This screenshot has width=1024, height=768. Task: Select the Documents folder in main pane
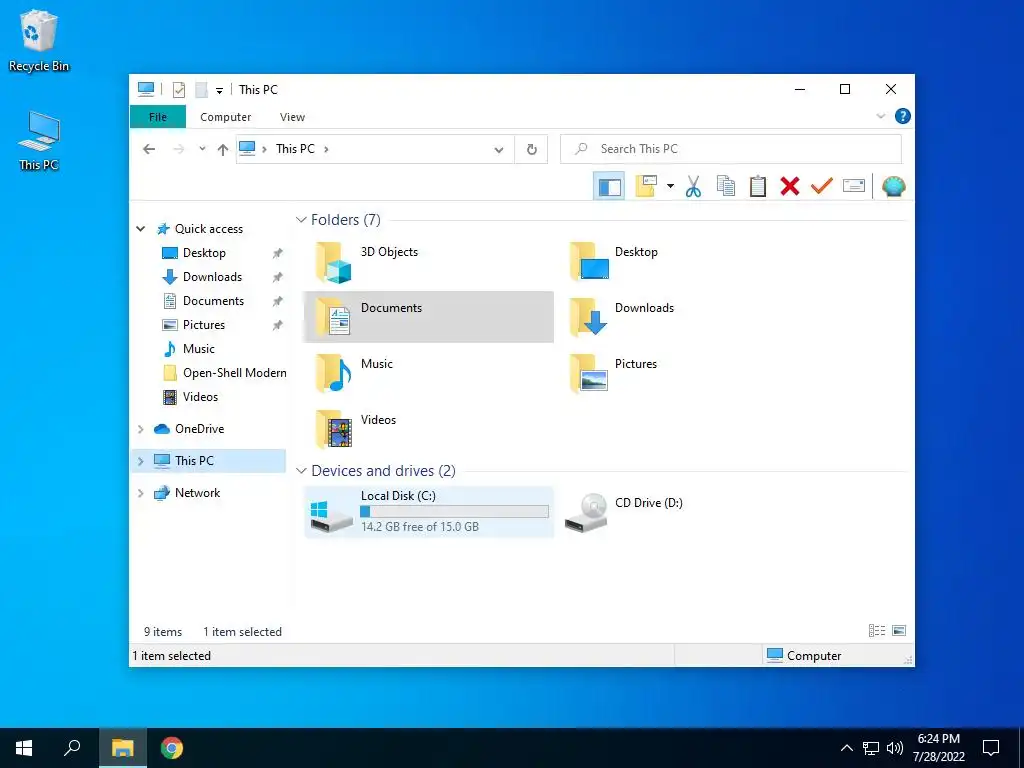click(x=428, y=317)
